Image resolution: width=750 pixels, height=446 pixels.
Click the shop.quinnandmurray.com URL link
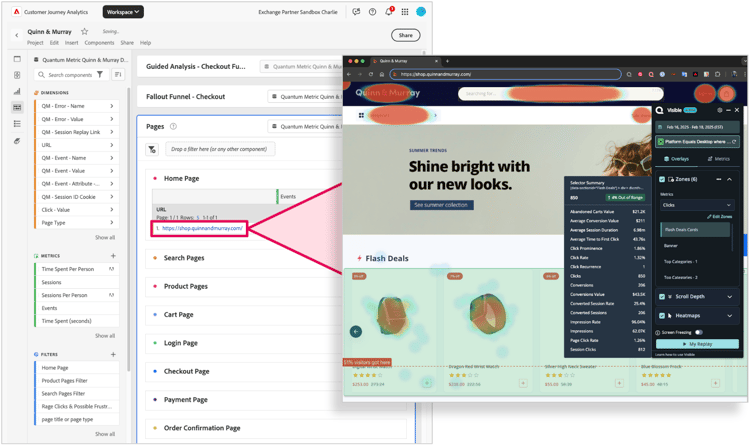click(202, 228)
